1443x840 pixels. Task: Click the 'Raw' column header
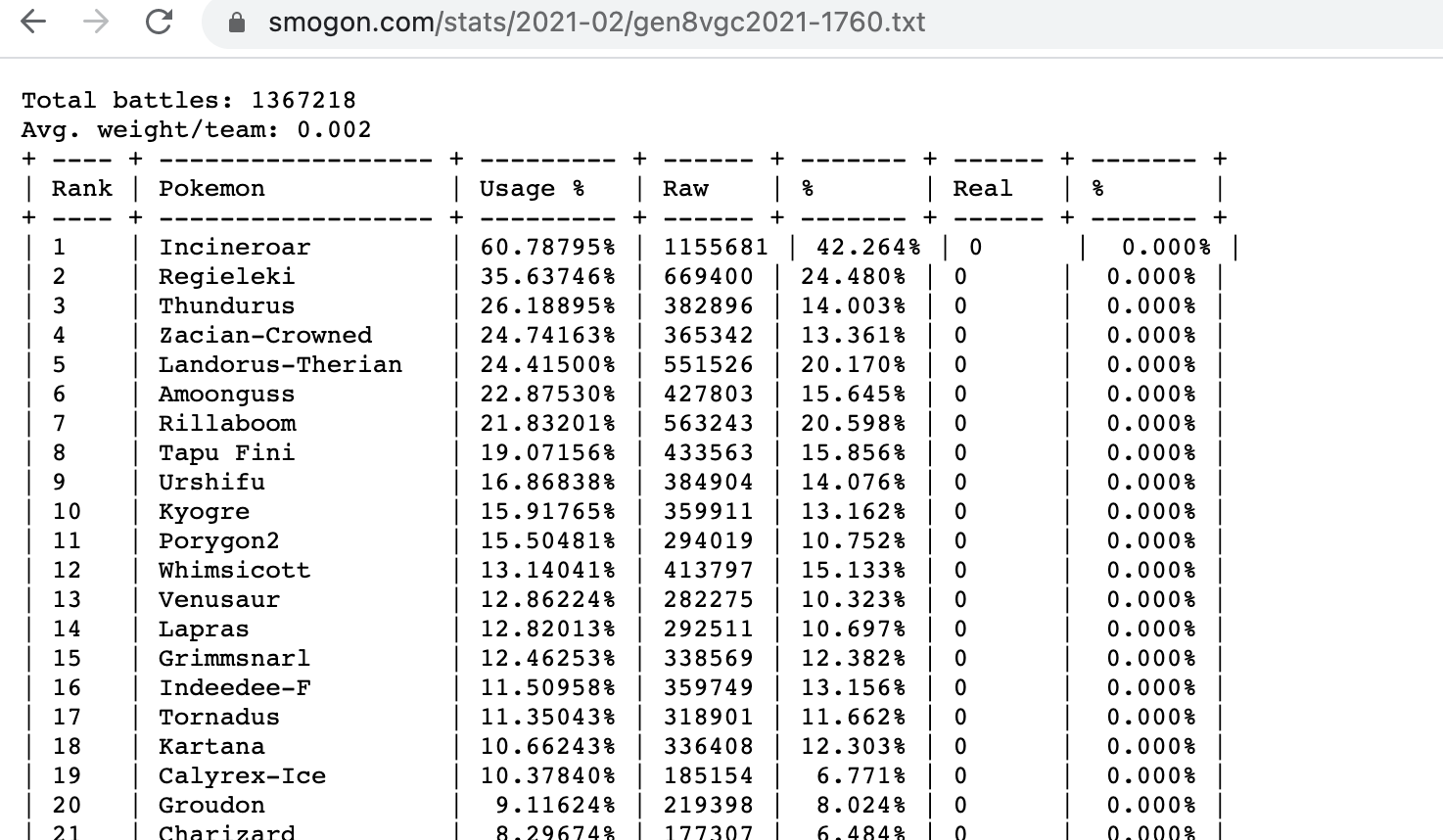[685, 188]
